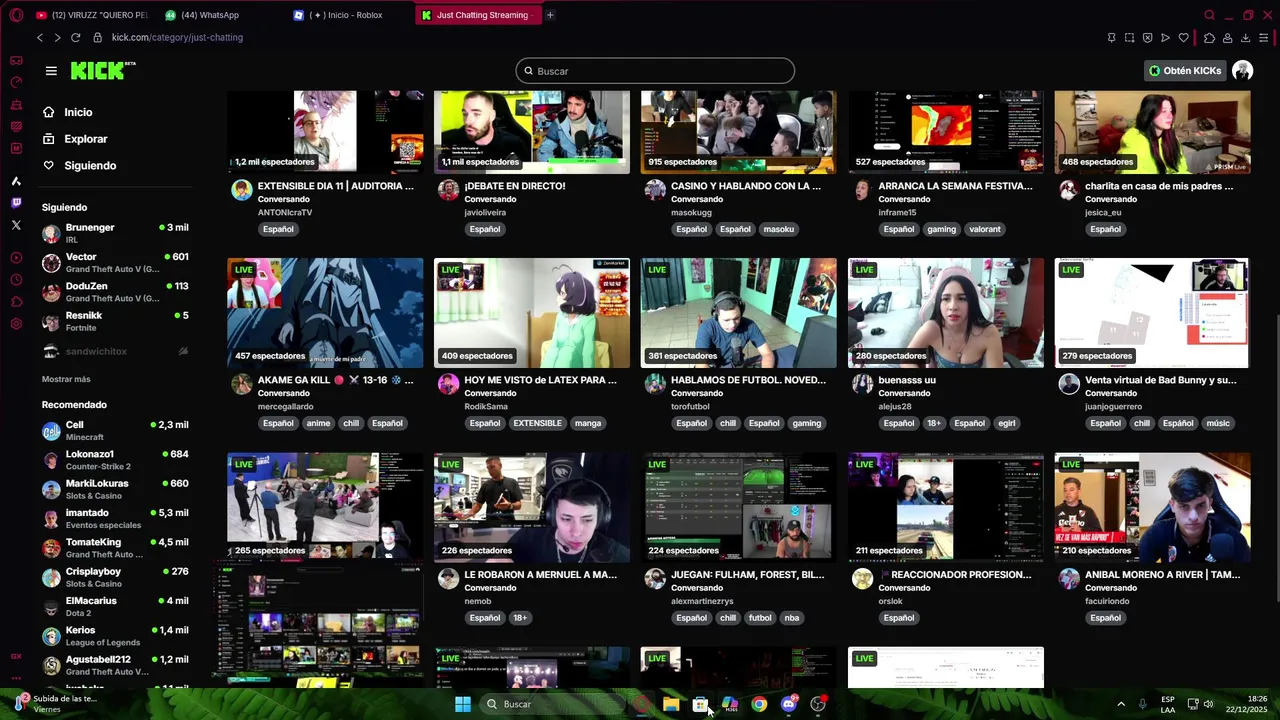This screenshot has width=1280, height=720.
Task: Select the nba tag under alexmartinezrys
Action: coord(791,618)
